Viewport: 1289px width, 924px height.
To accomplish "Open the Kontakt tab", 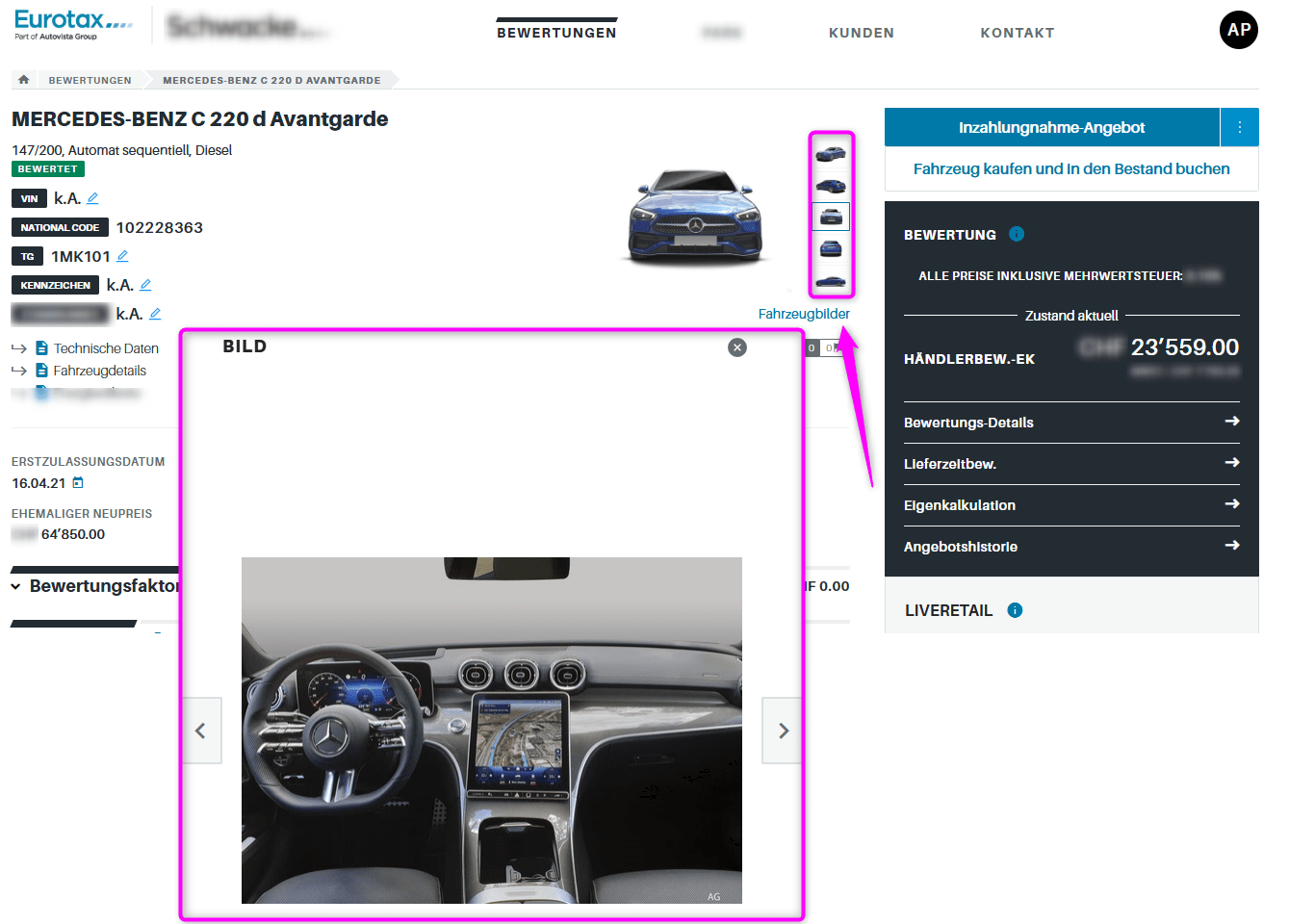I will (x=1018, y=33).
